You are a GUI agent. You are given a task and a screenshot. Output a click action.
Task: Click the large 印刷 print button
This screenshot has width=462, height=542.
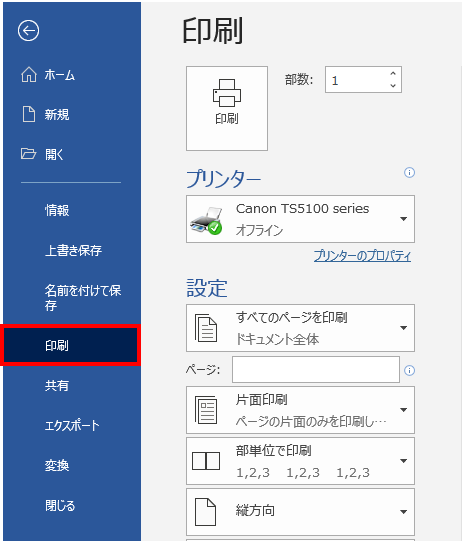point(227,109)
